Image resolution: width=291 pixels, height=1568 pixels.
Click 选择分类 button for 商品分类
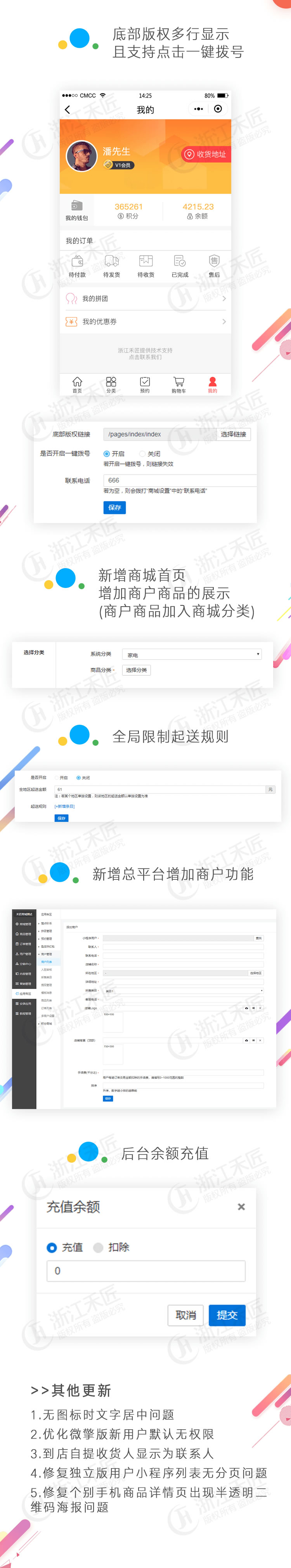pos(136,670)
